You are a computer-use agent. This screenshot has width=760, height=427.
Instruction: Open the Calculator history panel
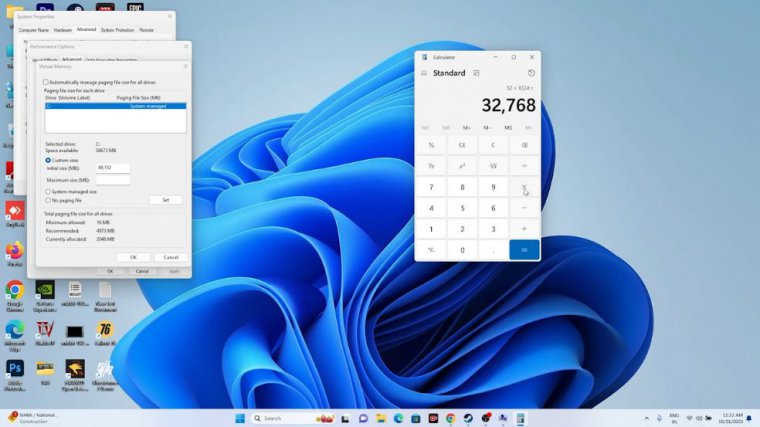[531, 73]
